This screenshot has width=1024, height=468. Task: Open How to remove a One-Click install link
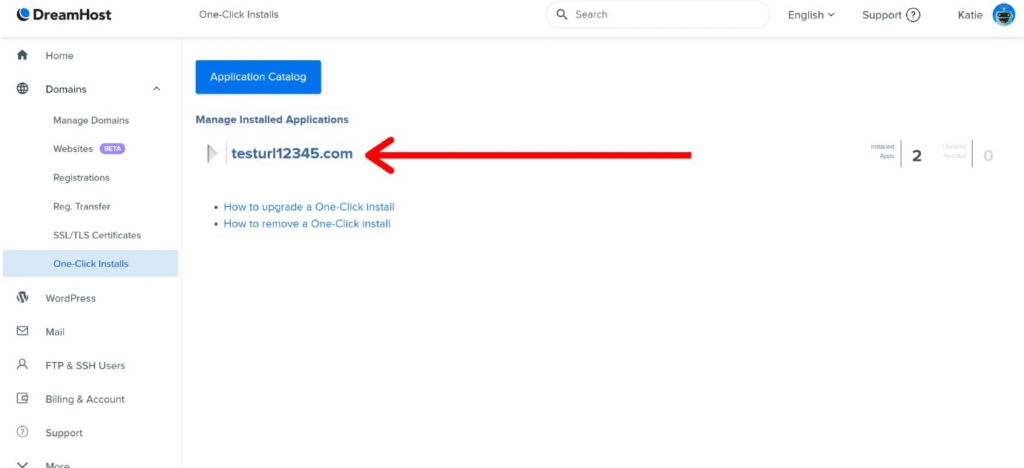307,224
